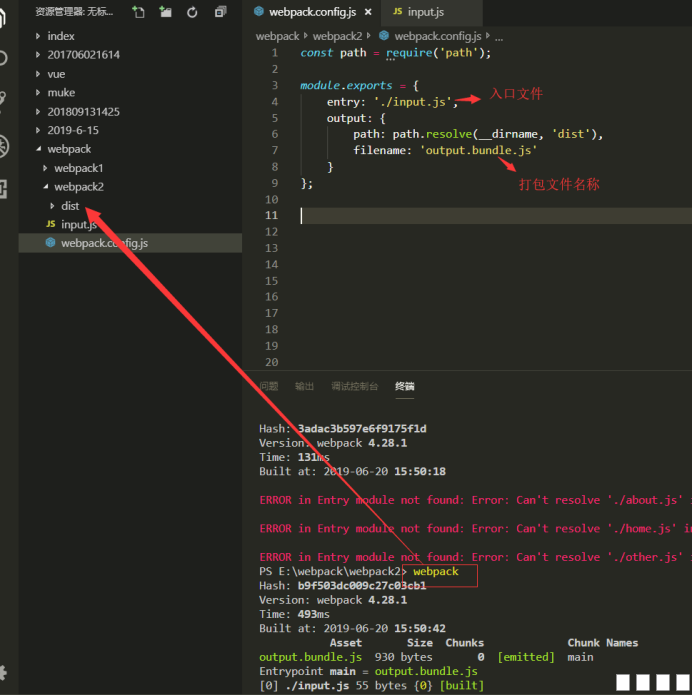Close the webpack.config.js editor tab

(x=367, y=12)
